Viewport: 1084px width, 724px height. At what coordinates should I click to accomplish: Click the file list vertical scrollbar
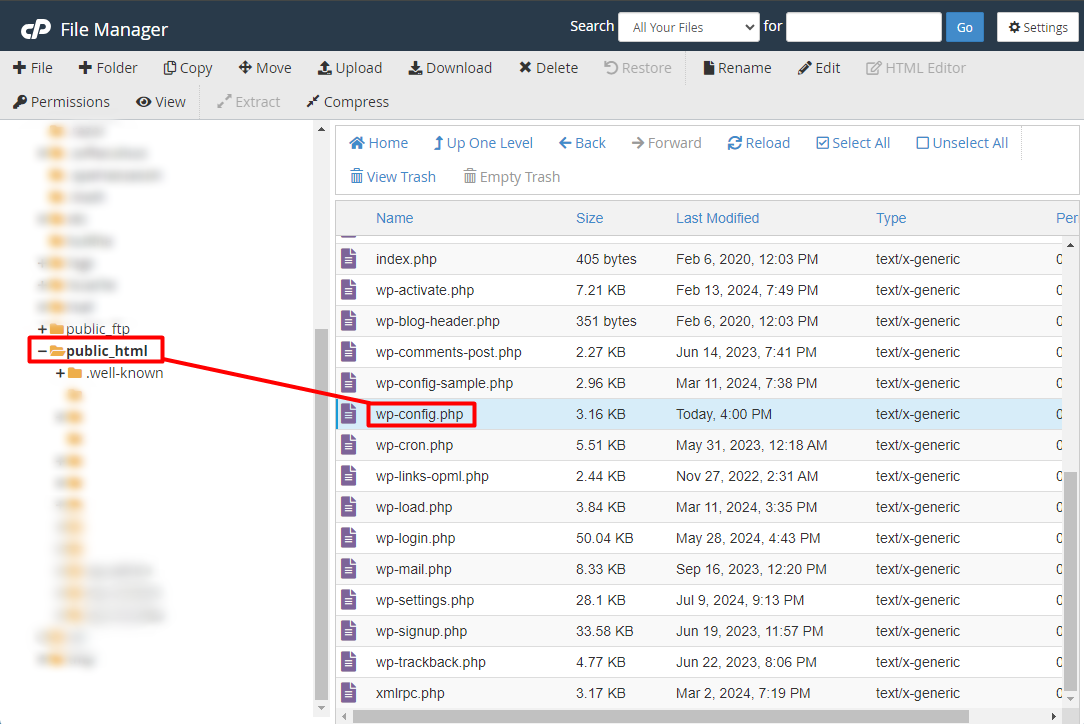pos(1070,581)
